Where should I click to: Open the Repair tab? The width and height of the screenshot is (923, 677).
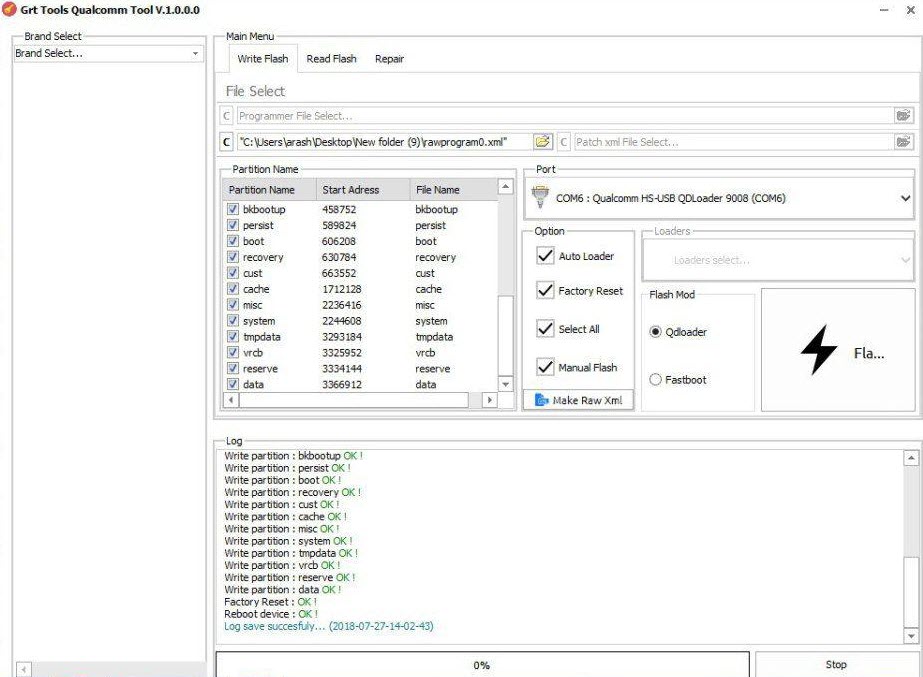tap(389, 59)
